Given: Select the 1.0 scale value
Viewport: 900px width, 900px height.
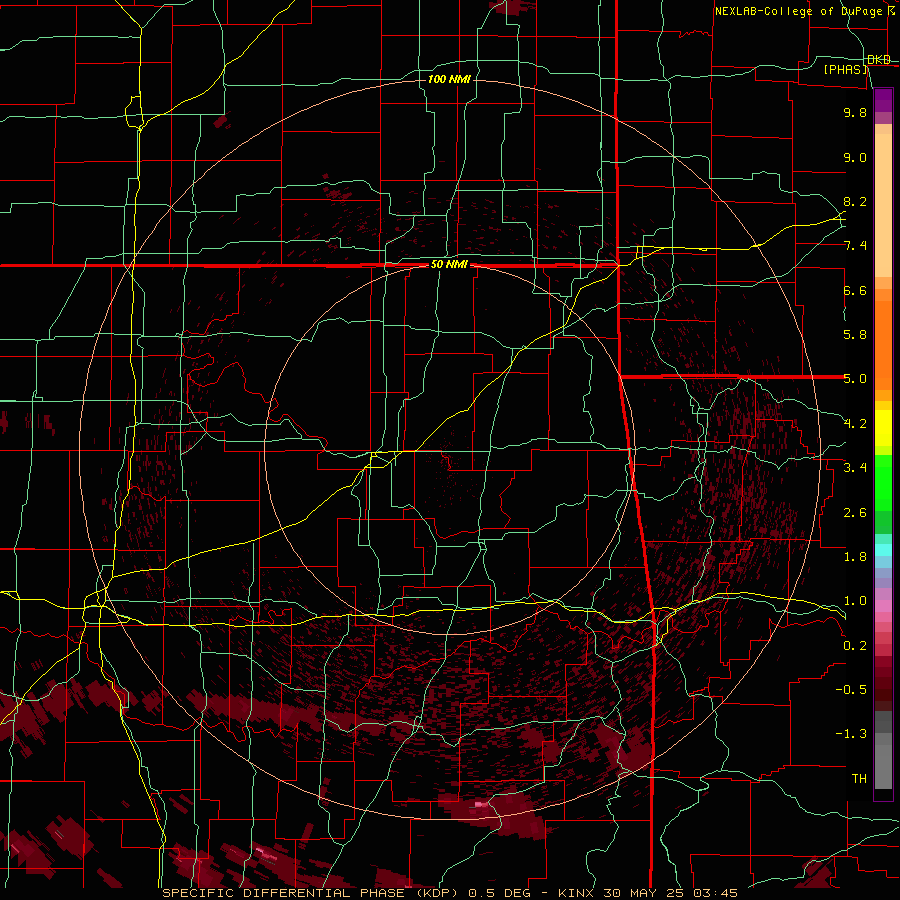Looking at the screenshot, I should [x=855, y=601].
